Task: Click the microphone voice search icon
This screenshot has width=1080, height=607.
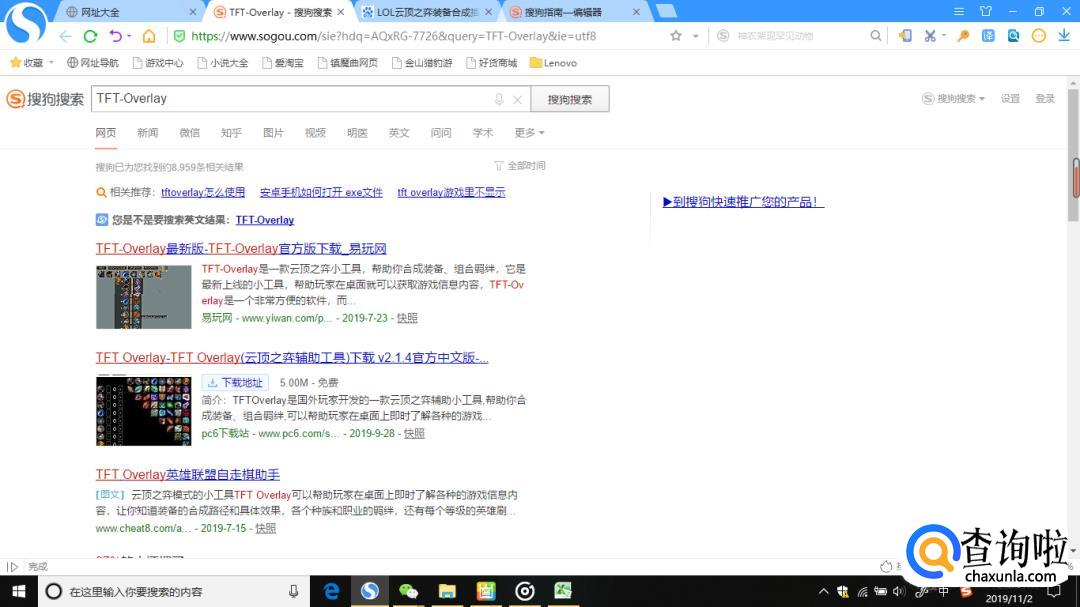Action: tap(499, 100)
